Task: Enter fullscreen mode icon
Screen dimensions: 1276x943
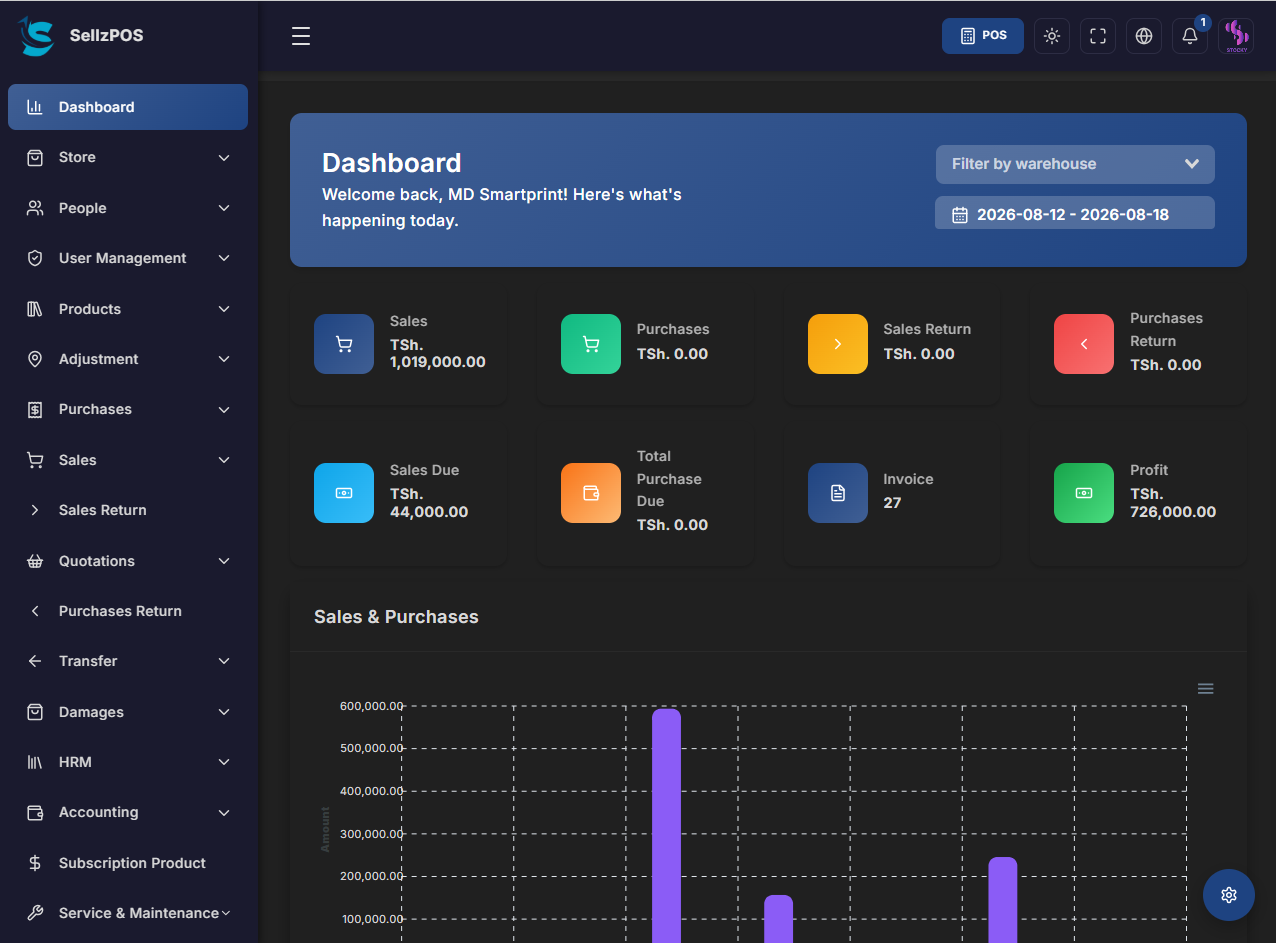Action: 1098,36
